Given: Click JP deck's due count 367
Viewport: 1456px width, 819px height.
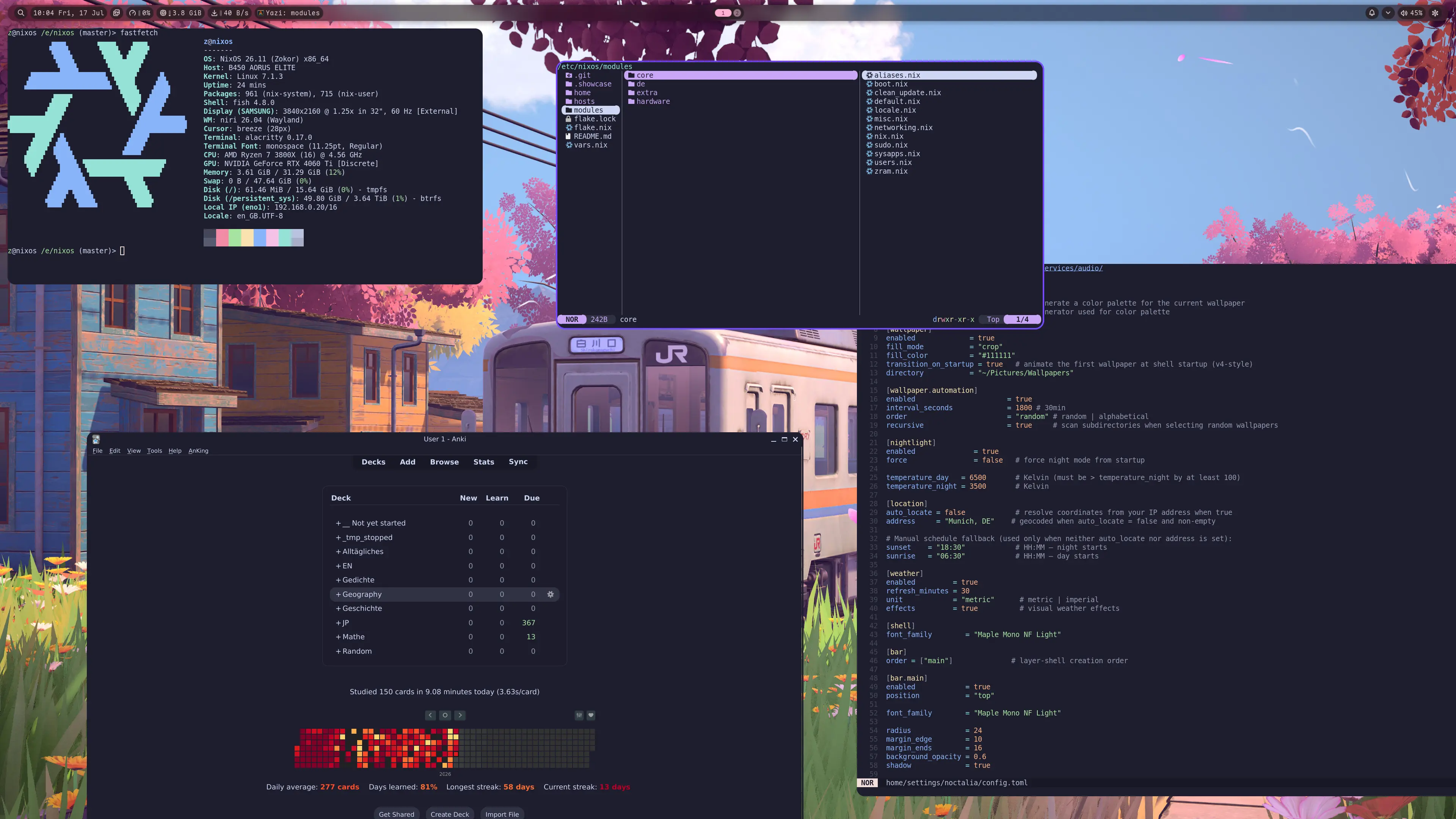Looking at the screenshot, I should click(529, 623).
